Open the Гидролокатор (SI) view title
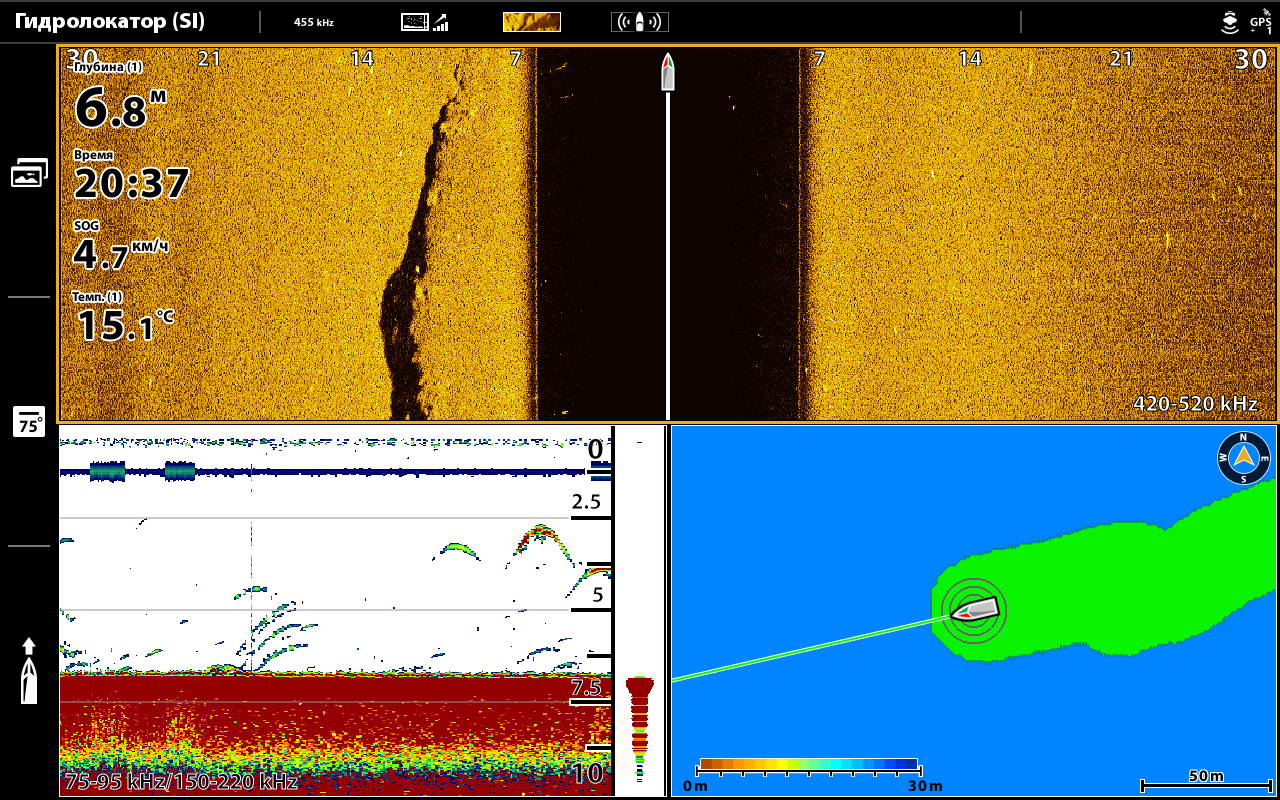Viewport: 1280px width, 800px height. [110, 21]
